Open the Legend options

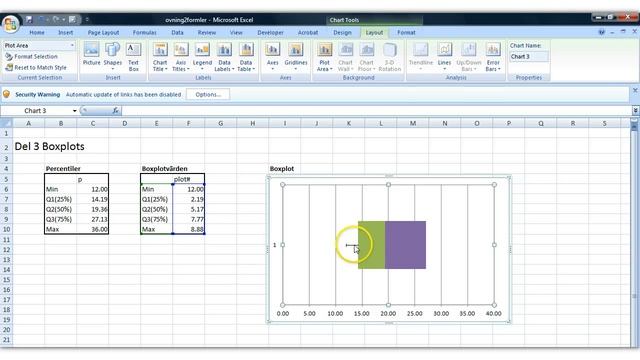click(x=202, y=56)
